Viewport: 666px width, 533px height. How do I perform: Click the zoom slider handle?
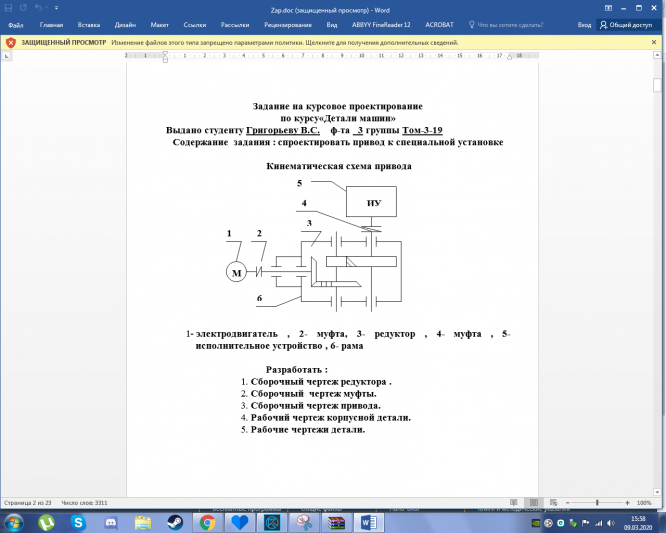coord(598,503)
